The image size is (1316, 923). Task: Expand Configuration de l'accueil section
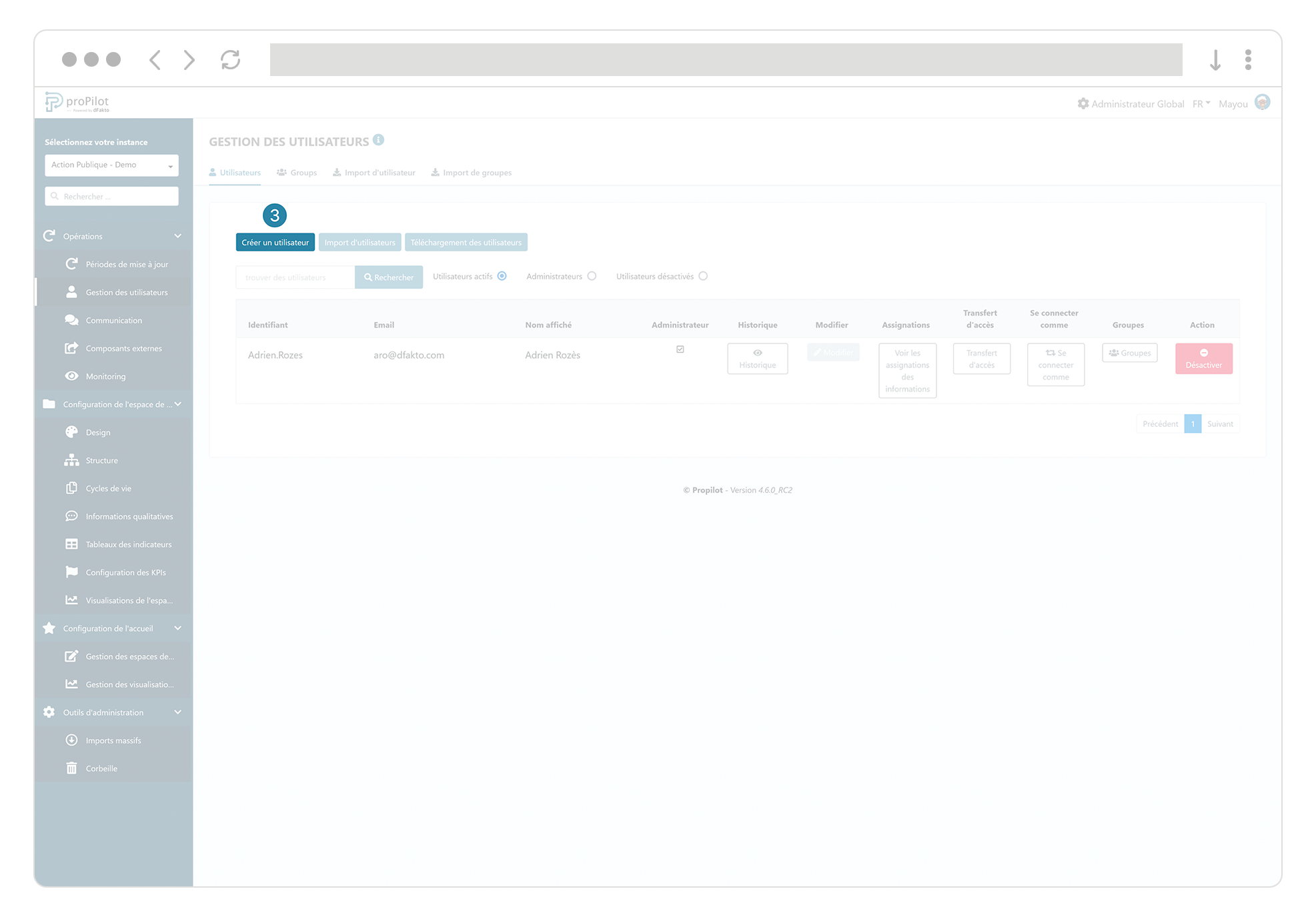177,628
